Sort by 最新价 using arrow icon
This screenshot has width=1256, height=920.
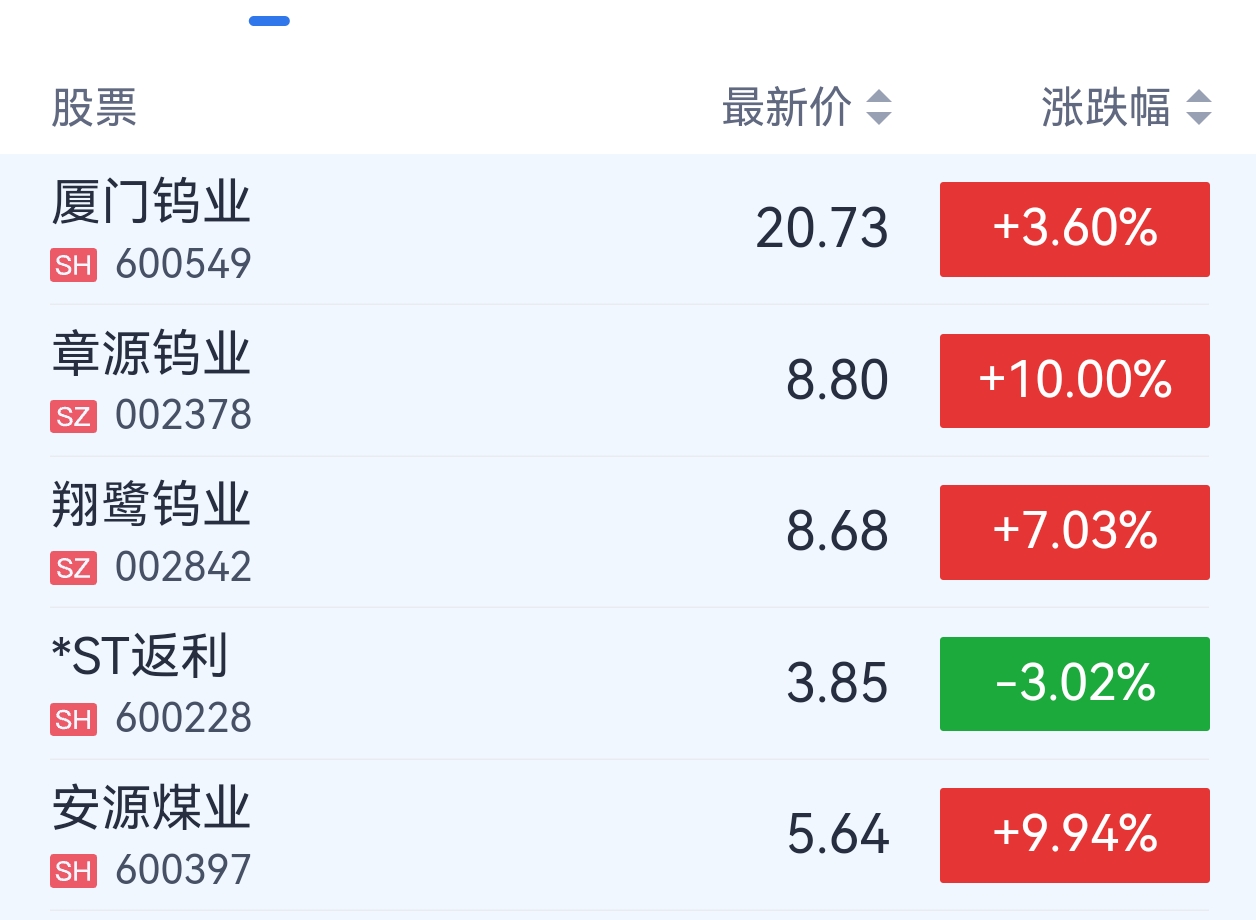(878, 107)
